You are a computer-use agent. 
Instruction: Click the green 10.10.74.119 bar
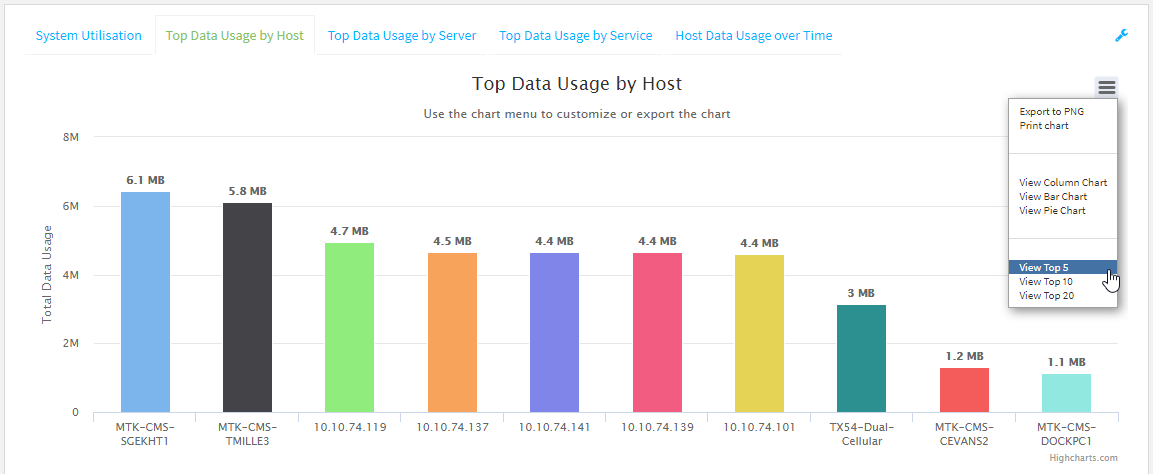350,327
